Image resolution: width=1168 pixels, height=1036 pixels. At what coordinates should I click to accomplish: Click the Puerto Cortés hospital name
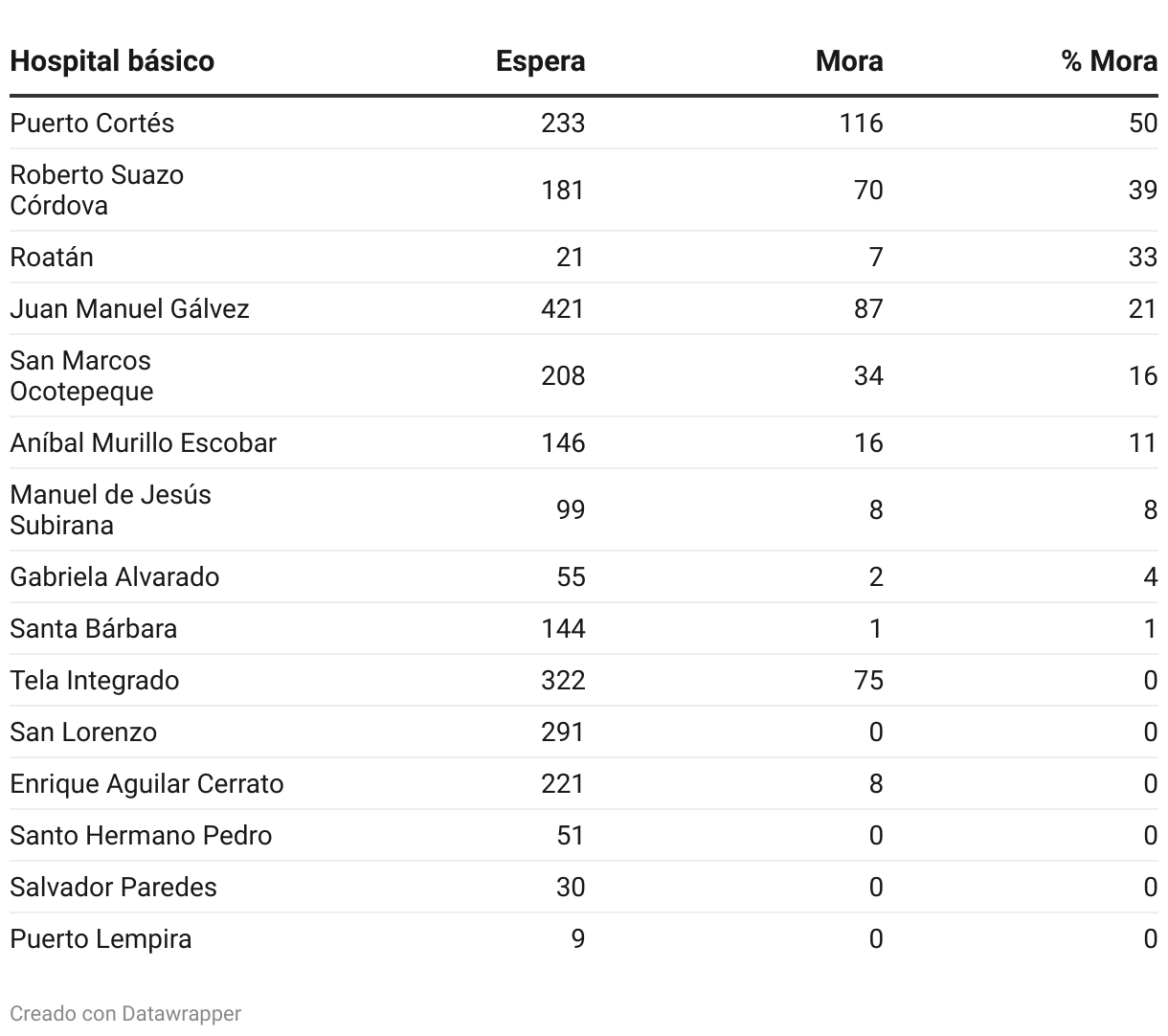pyautogui.click(x=92, y=124)
